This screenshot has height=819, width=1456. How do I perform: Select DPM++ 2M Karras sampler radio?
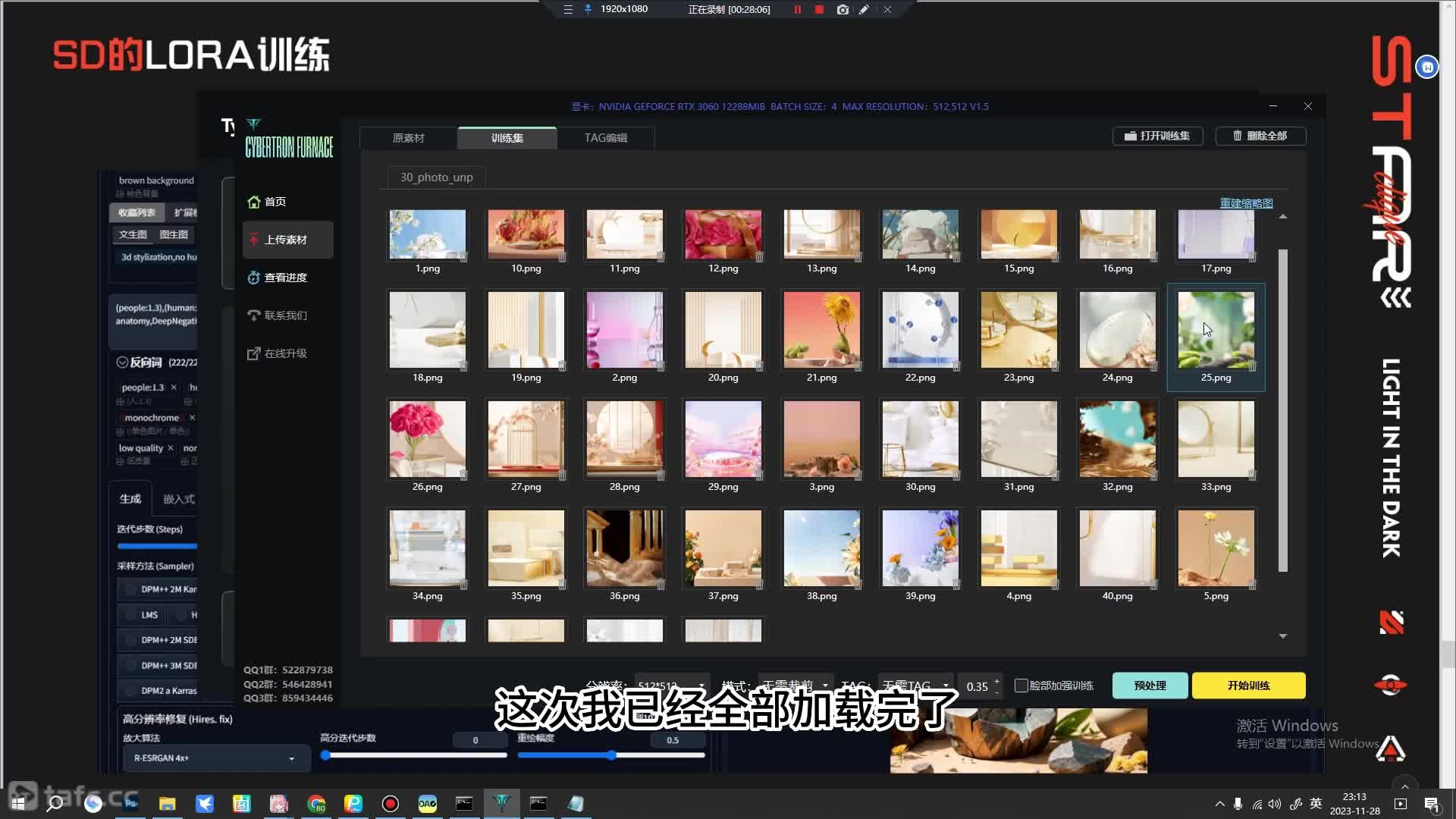coord(130,589)
